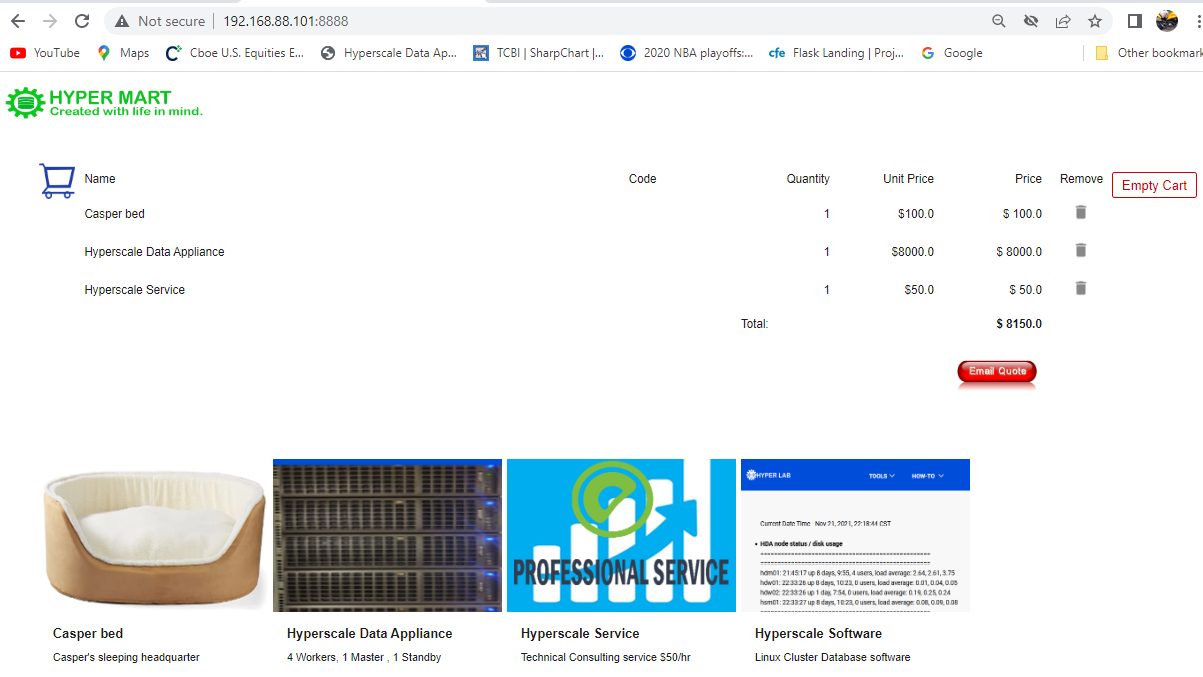Click the Empty Cart button
1203x677 pixels.
pyautogui.click(x=1154, y=185)
